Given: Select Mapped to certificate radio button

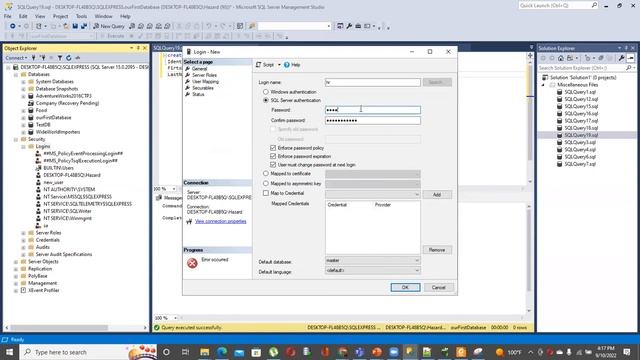Looking at the screenshot, I should (266, 173).
